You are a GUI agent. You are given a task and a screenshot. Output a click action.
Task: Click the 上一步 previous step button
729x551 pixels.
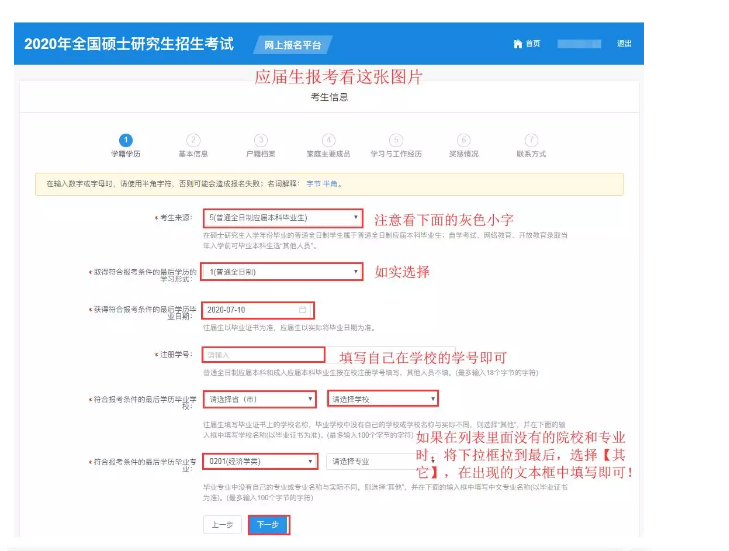[x=222, y=524]
